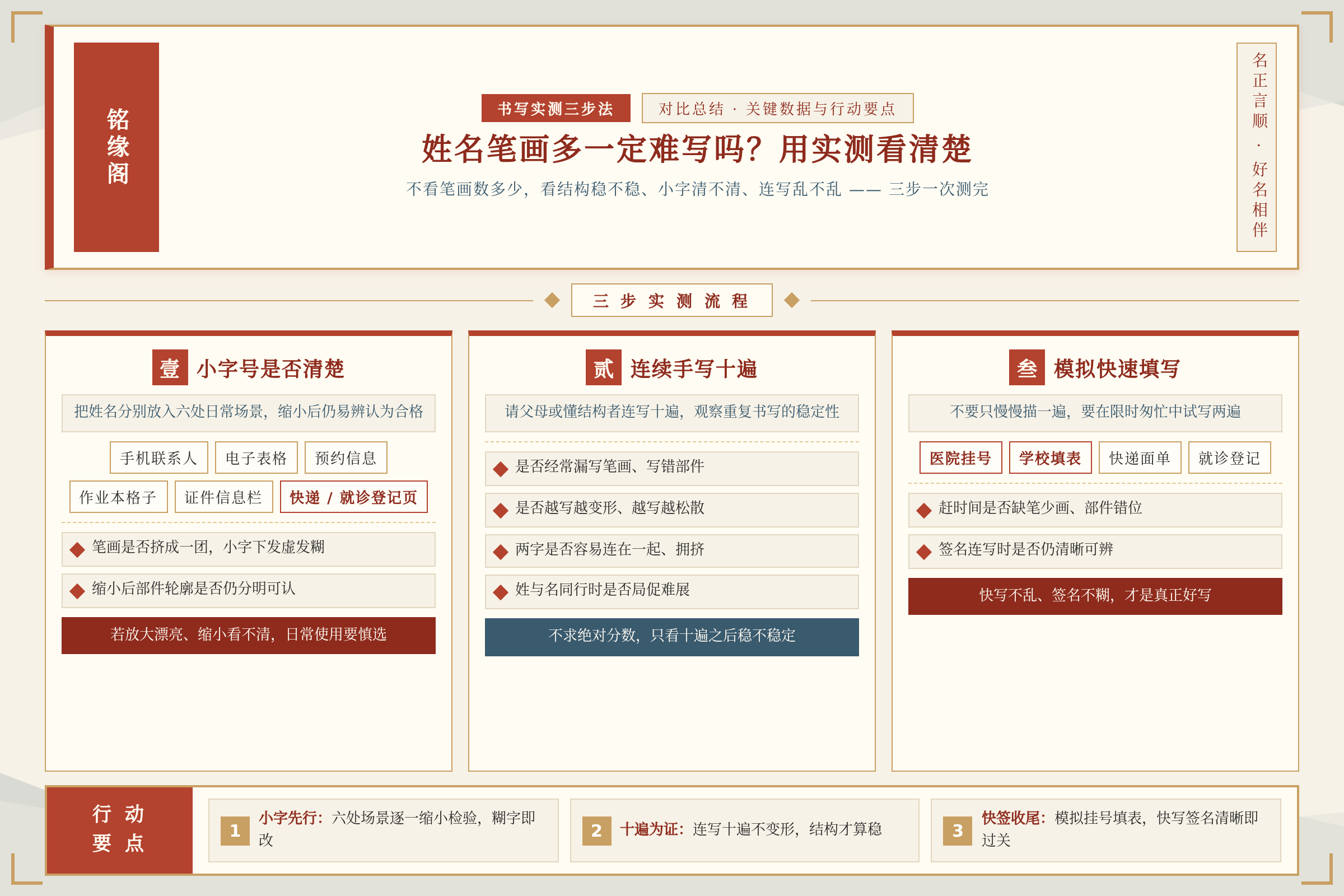1344x896 pixels.
Task: Click the 三步实测流程 section label
Action: (x=671, y=300)
